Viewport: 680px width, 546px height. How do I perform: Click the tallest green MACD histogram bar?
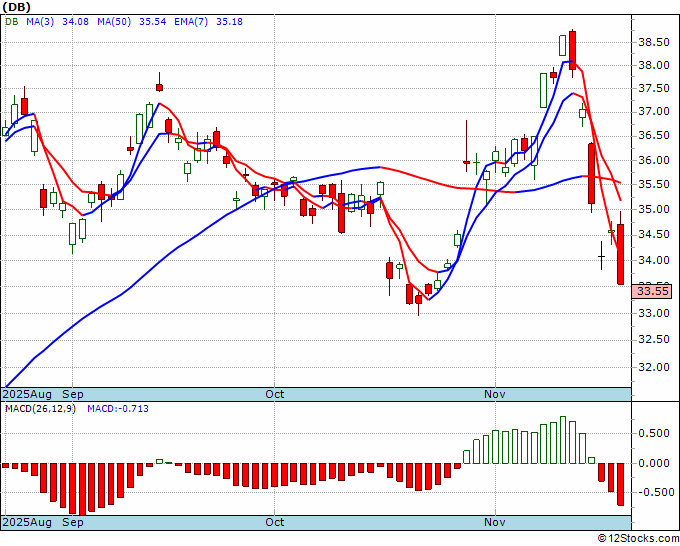click(563, 440)
